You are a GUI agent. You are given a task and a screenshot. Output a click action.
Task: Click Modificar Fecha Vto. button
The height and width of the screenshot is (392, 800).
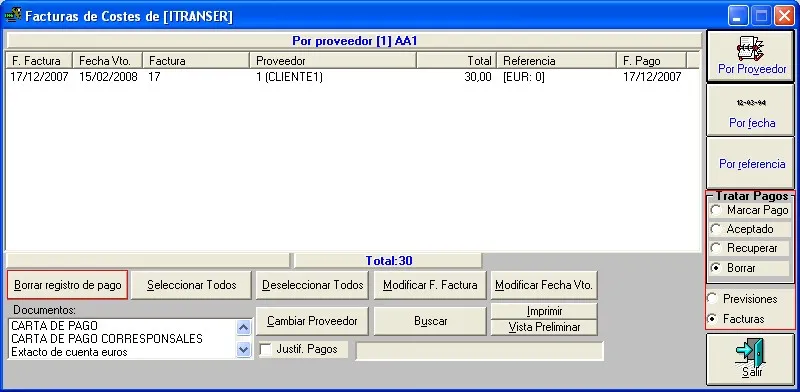pyautogui.click(x=544, y=285)
